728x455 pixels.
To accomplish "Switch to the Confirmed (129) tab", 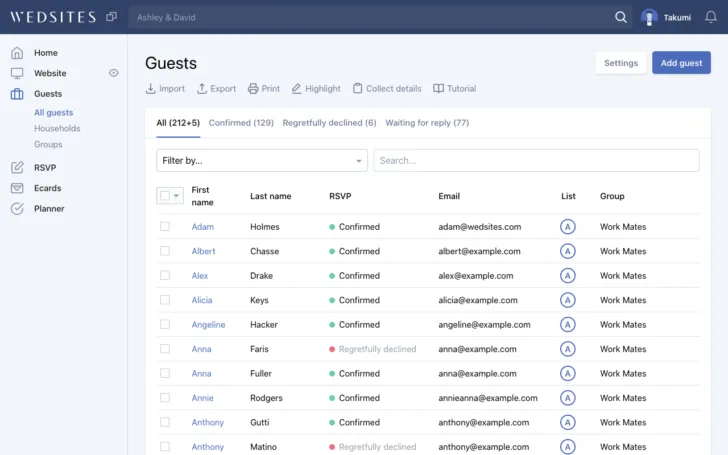I will pos(241,123).
